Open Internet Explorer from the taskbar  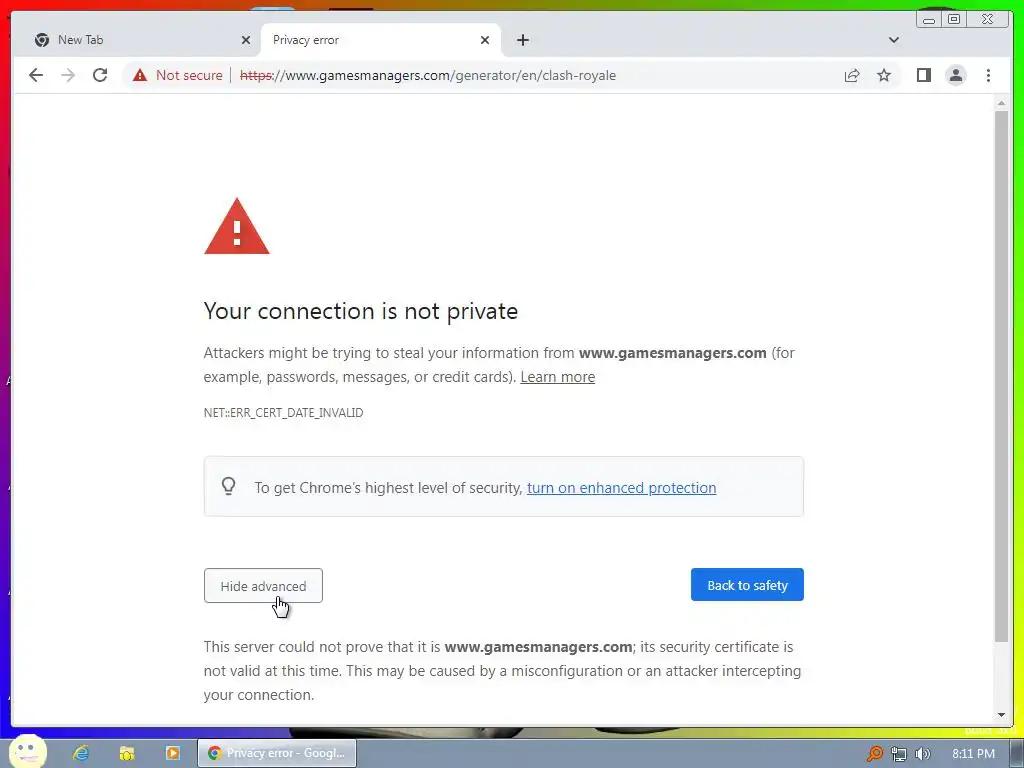pos(81,753)
